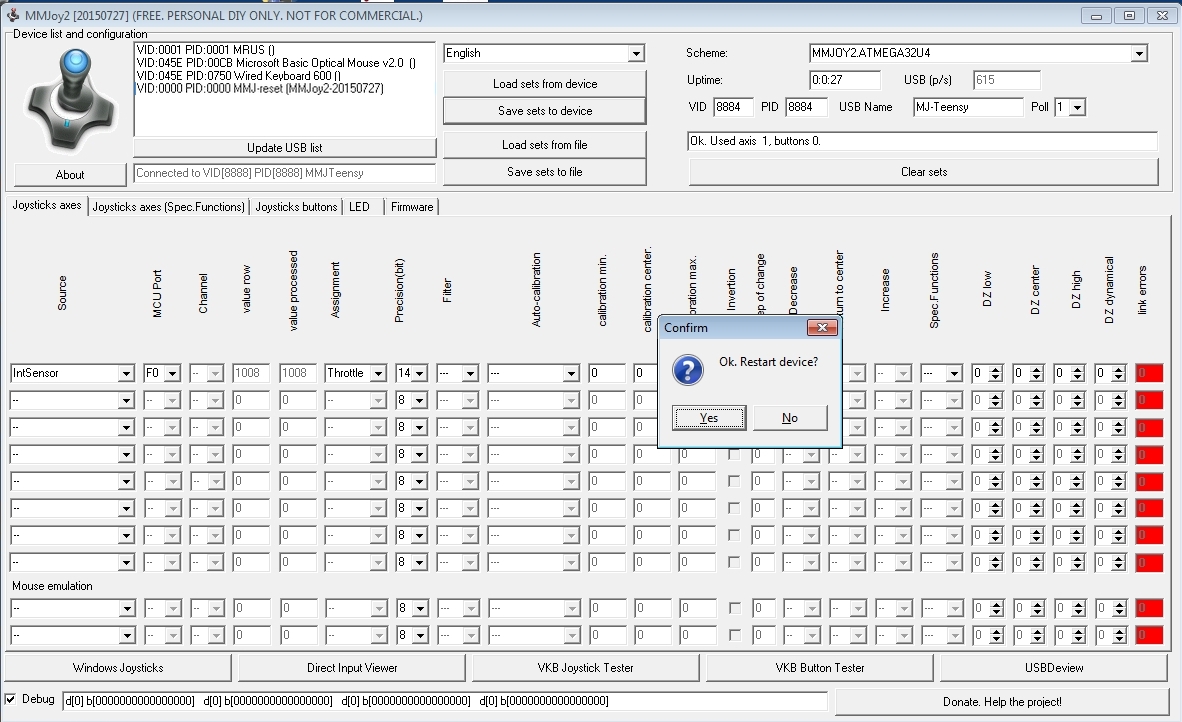Toggle Inversion checkbox in first mouse emulation row
The width and height of the screenshot is (1182, 722).
735,607
